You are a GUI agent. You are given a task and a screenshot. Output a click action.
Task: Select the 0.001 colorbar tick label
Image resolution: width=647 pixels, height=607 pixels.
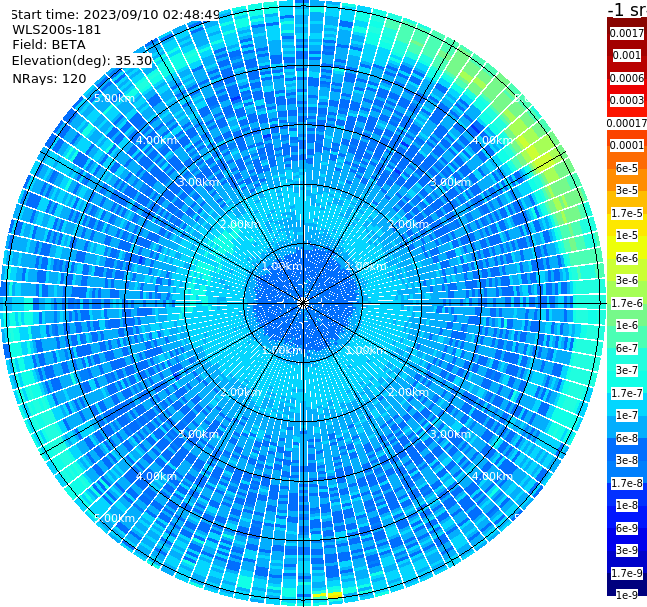[x=627, y=55]
